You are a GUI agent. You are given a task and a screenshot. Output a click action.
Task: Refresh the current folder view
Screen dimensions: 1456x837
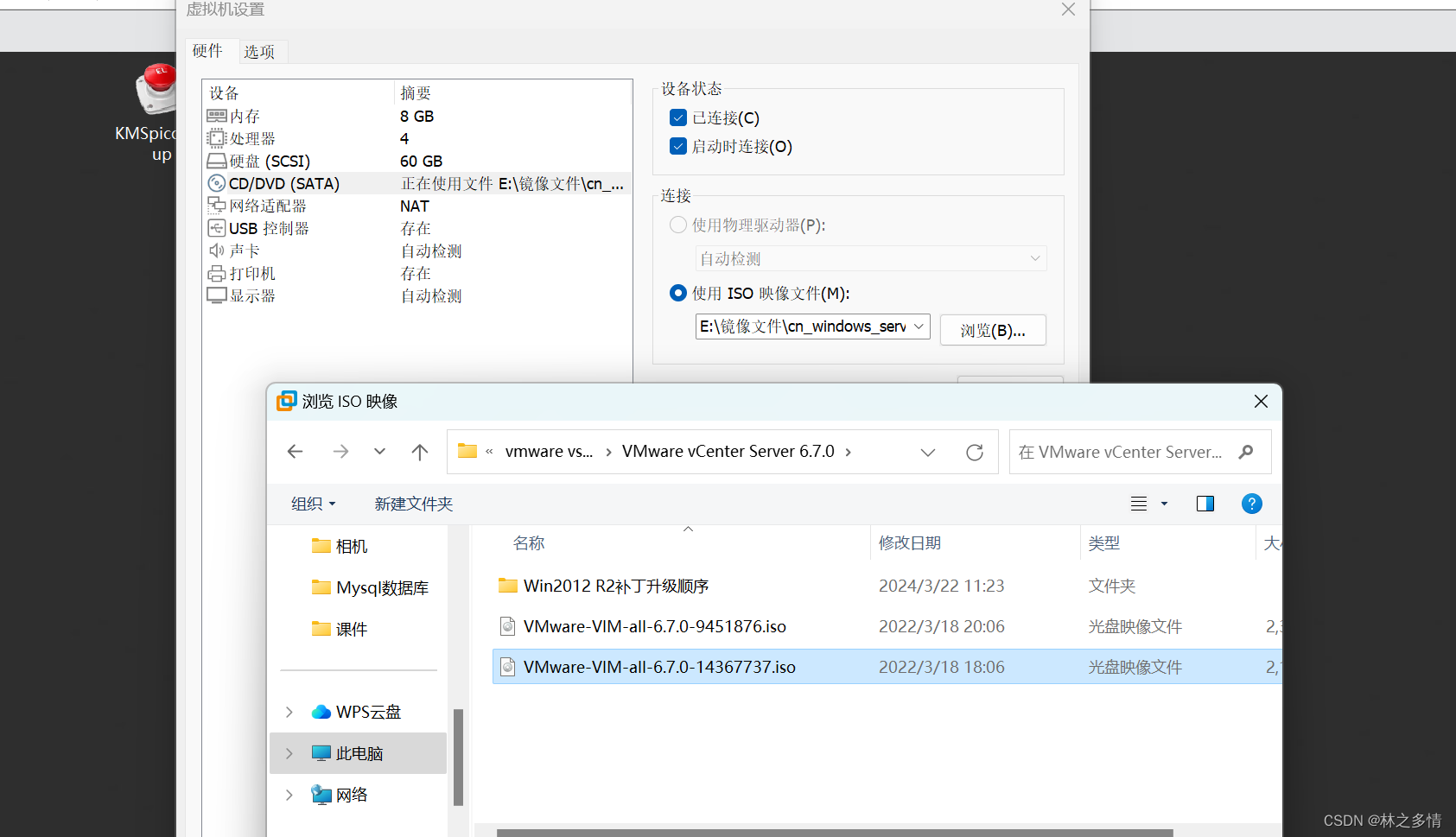[975, 452]
